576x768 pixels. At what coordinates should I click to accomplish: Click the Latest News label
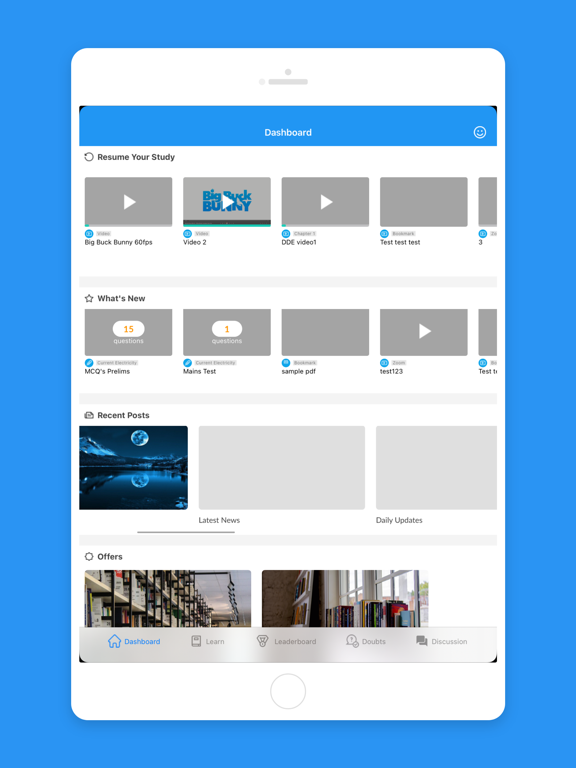(219, 520)
